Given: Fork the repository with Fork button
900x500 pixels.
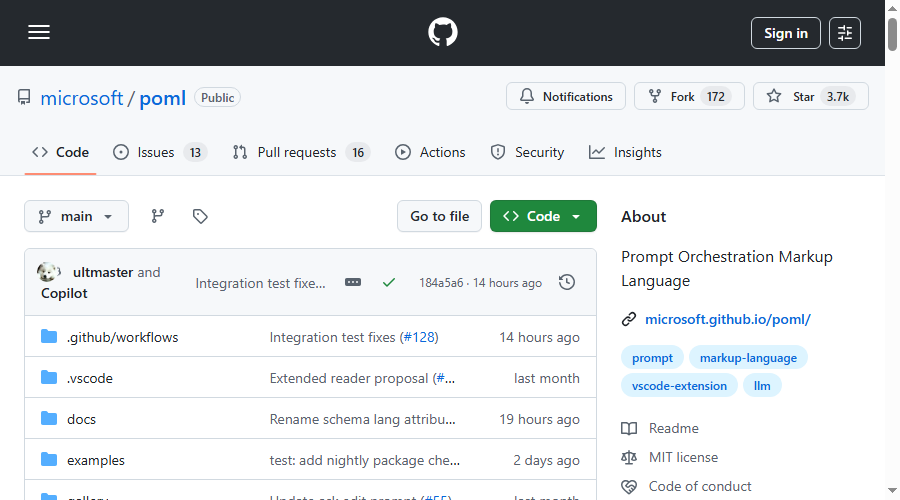Looking at the screenshot, I should tap(689, 96).
